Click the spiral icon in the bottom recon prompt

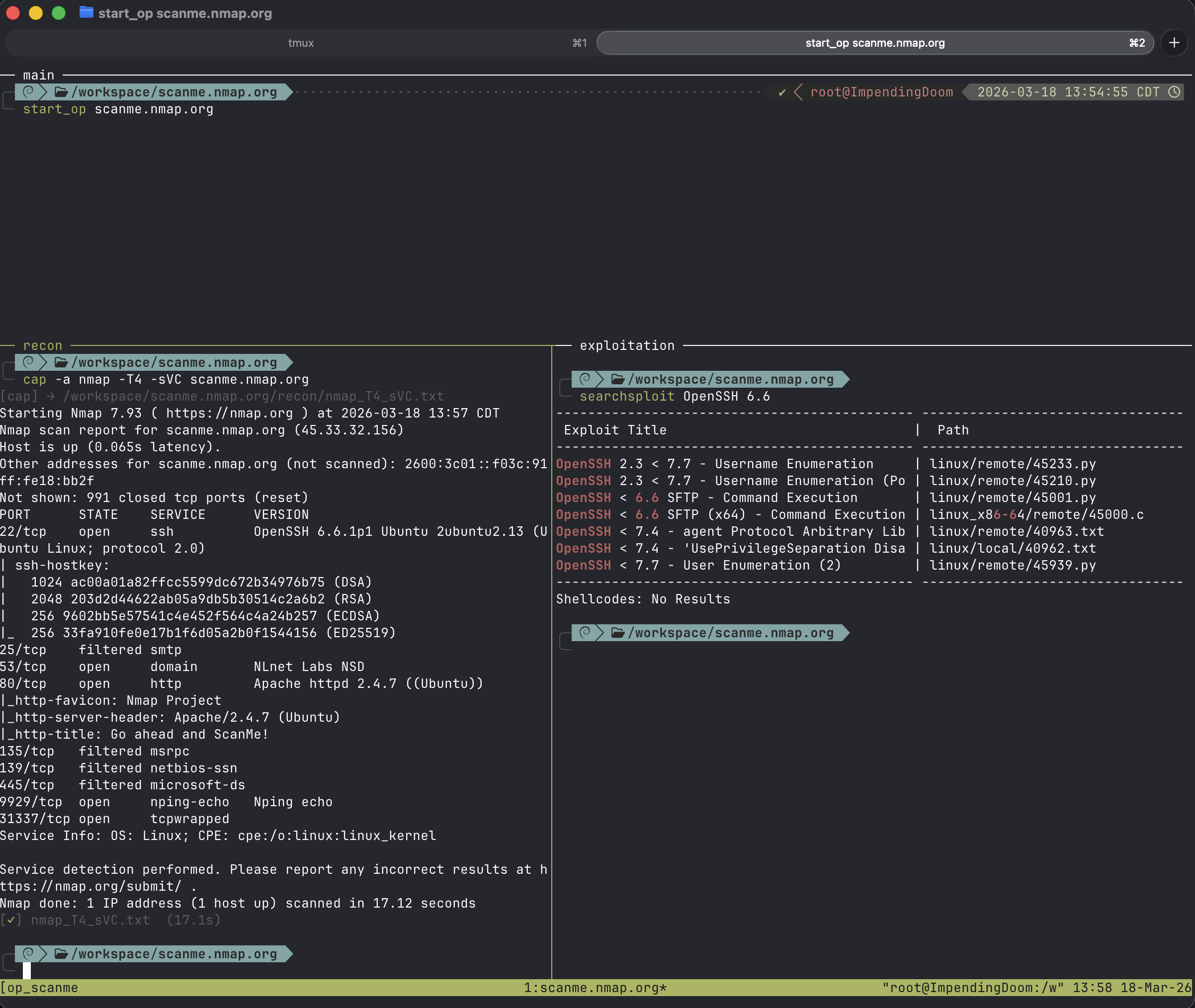click(28, 953)
